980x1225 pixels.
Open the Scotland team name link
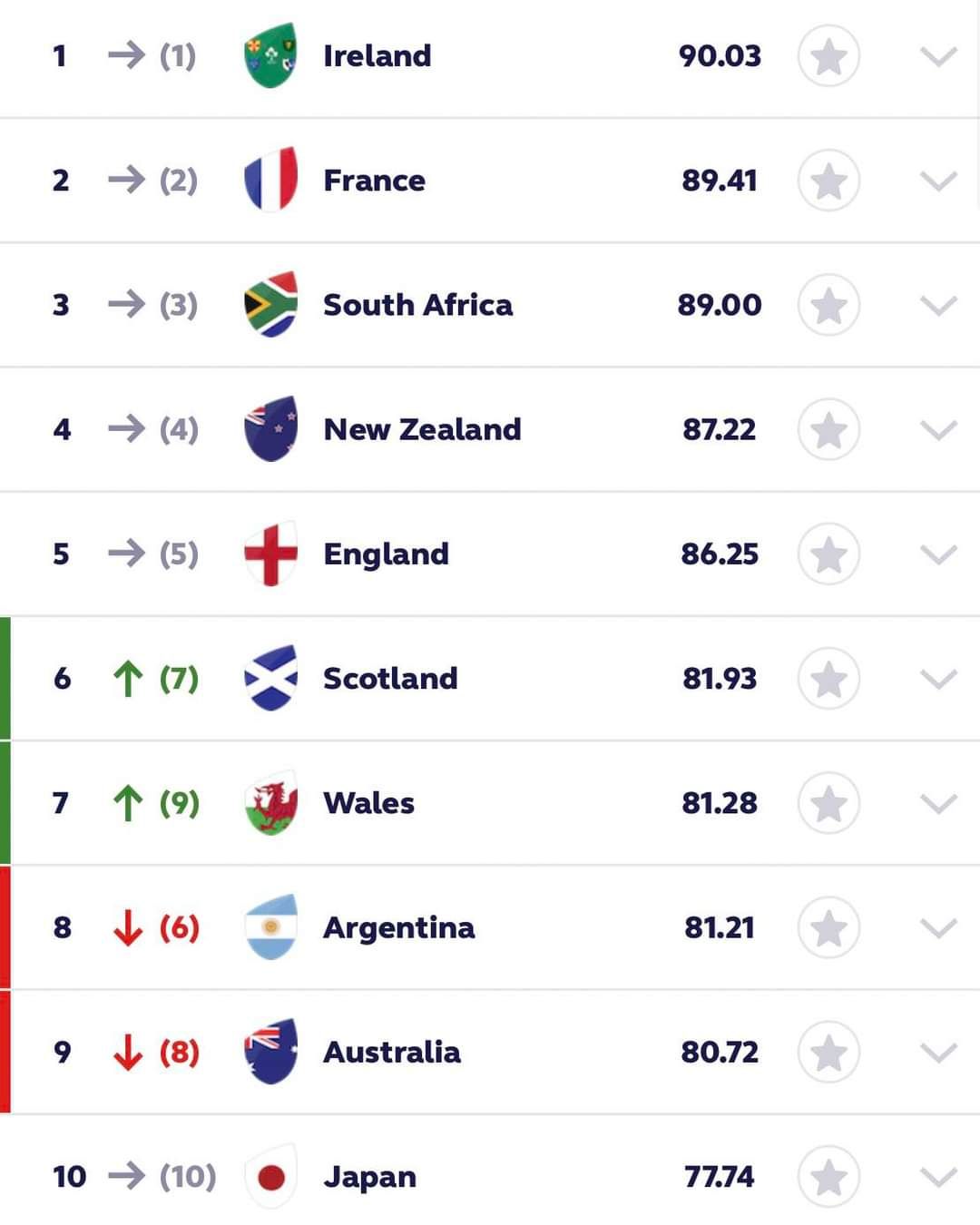point(390,678)
